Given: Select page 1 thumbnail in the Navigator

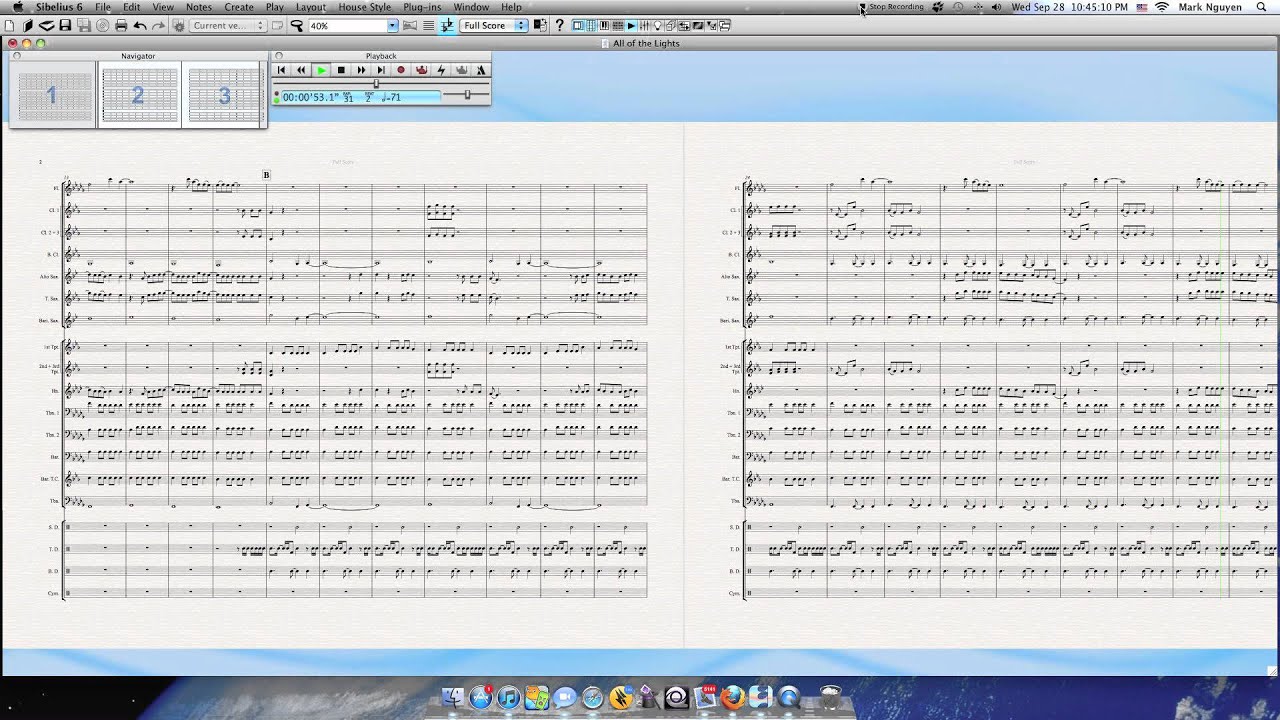Looking at the screenshot, I should tap(53, 95).
